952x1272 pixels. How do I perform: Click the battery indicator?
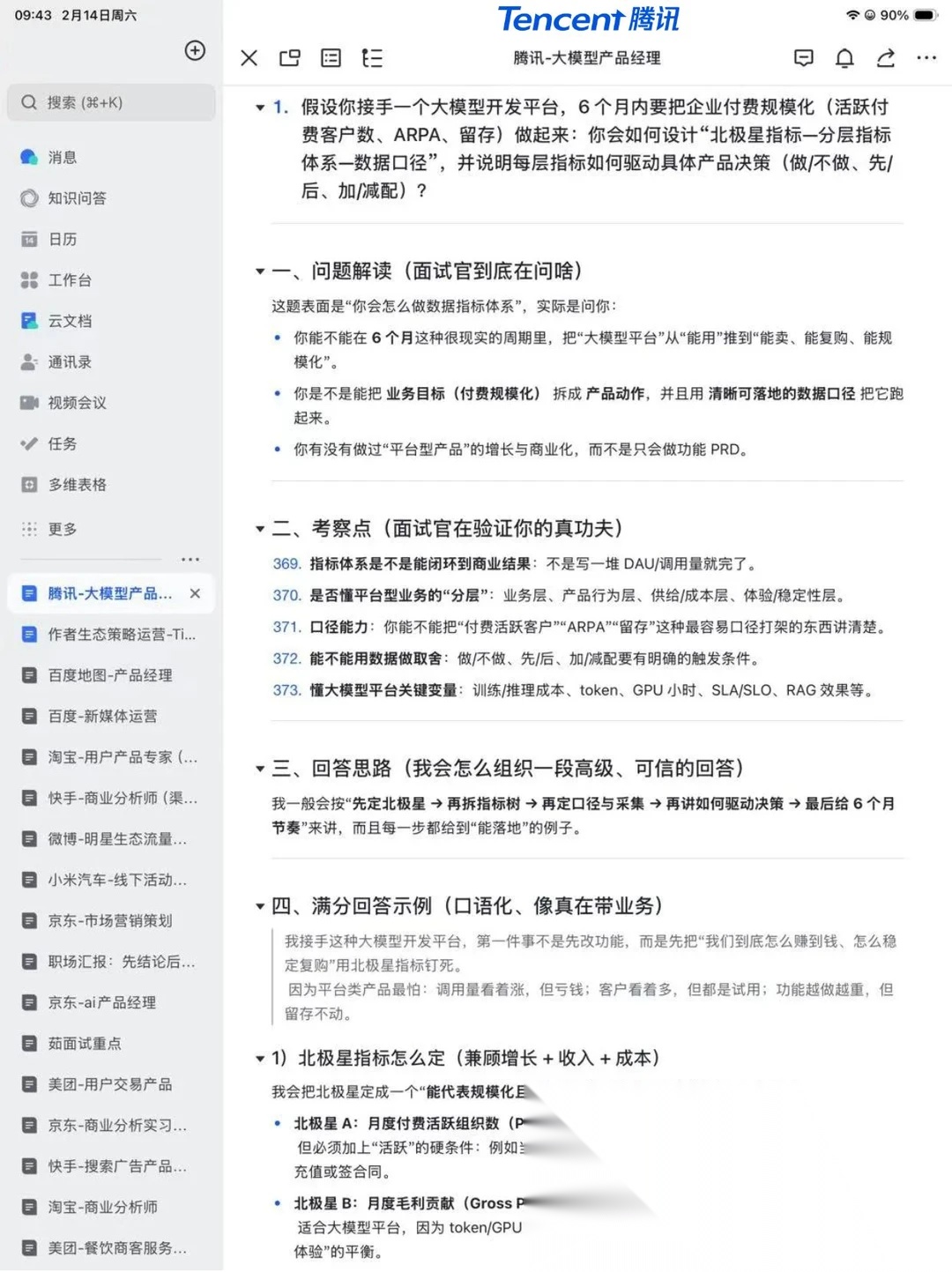pyautogui.click(x=926, y=15)
